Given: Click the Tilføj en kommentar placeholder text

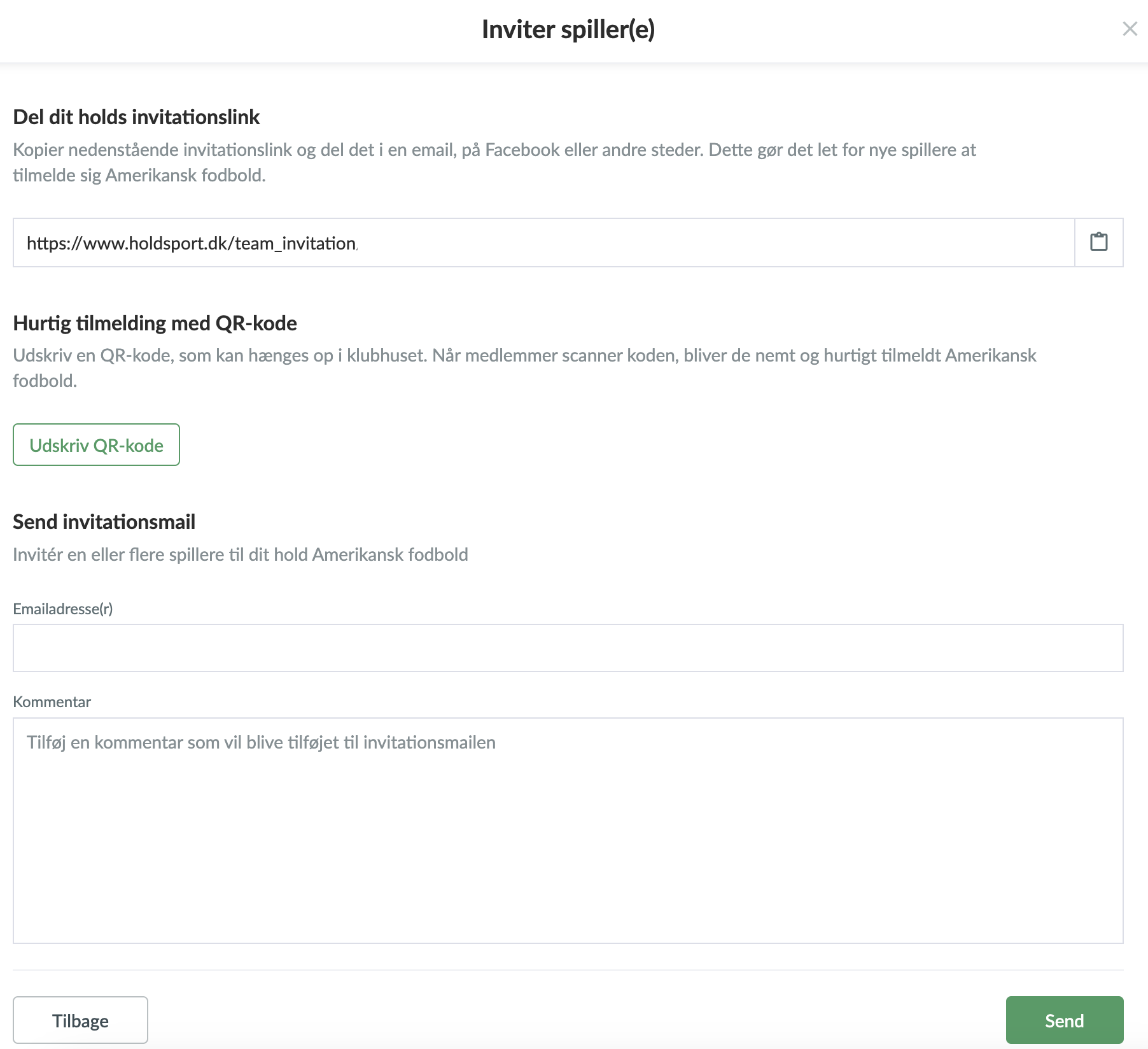Looking at the screenshot, I should click(261, 742).
